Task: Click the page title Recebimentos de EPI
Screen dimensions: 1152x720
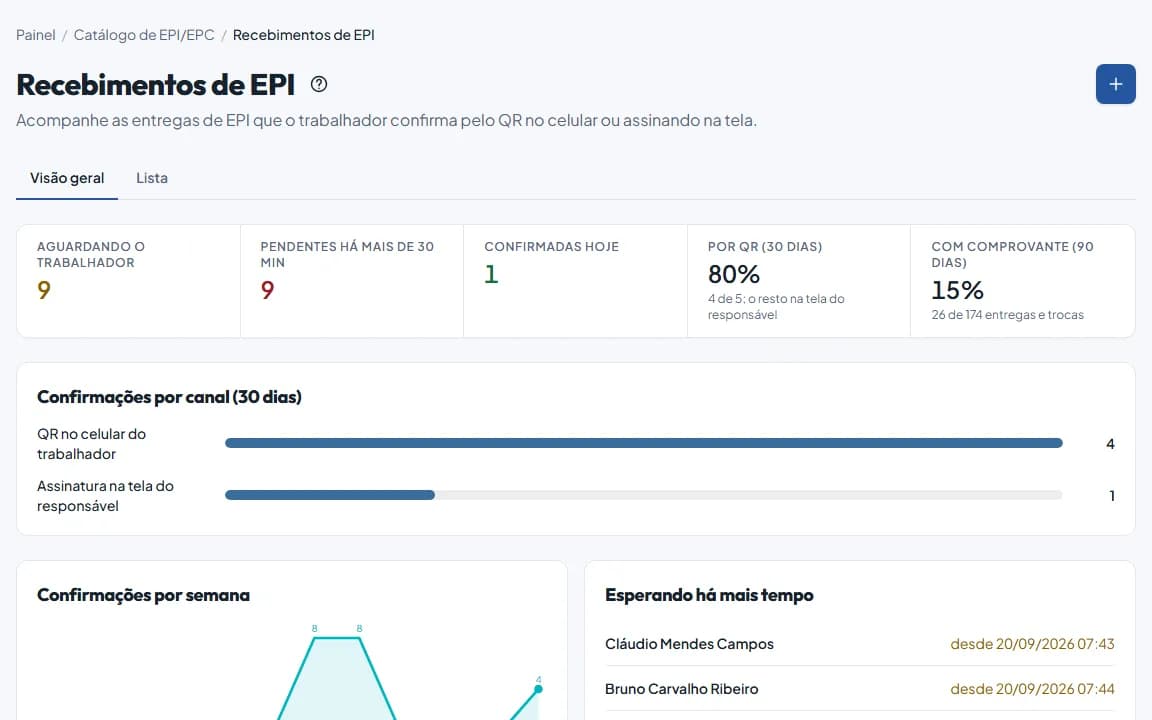Action: [x=156, y=84]
